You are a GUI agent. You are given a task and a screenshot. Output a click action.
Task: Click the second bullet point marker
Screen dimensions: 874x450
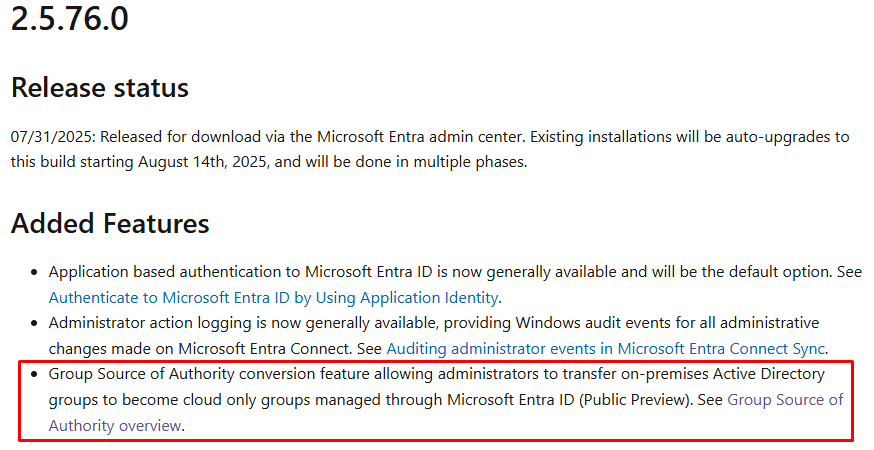click(x=35, y=323)
